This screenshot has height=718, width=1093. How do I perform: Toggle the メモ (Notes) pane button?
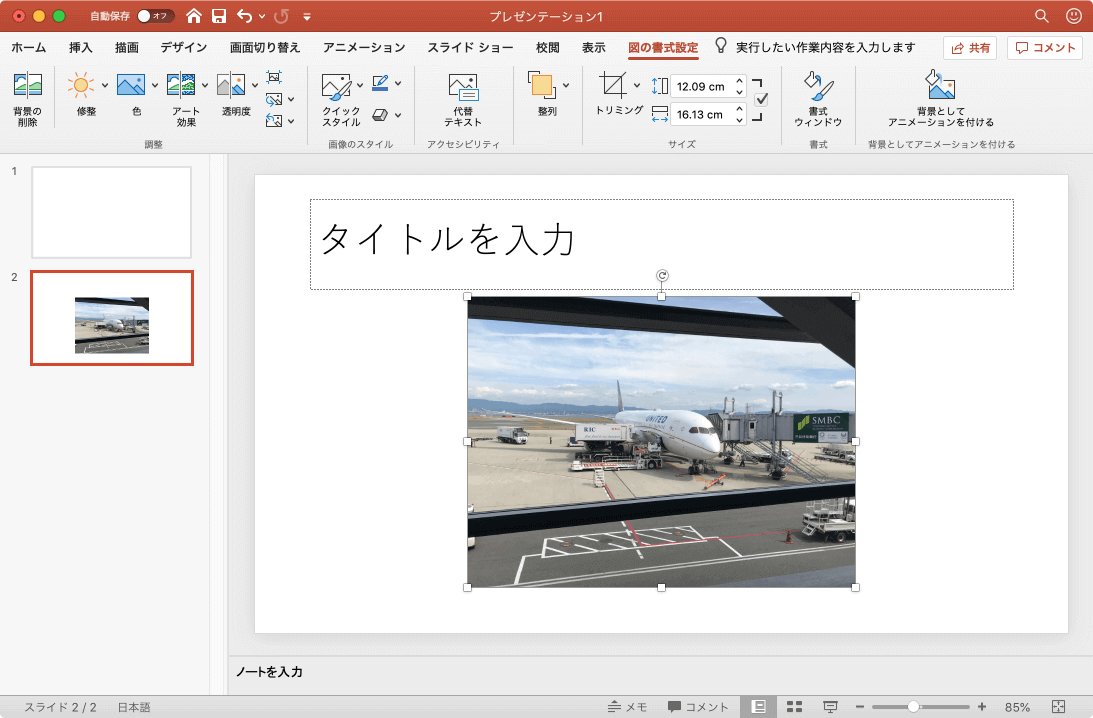coord(627,707)
